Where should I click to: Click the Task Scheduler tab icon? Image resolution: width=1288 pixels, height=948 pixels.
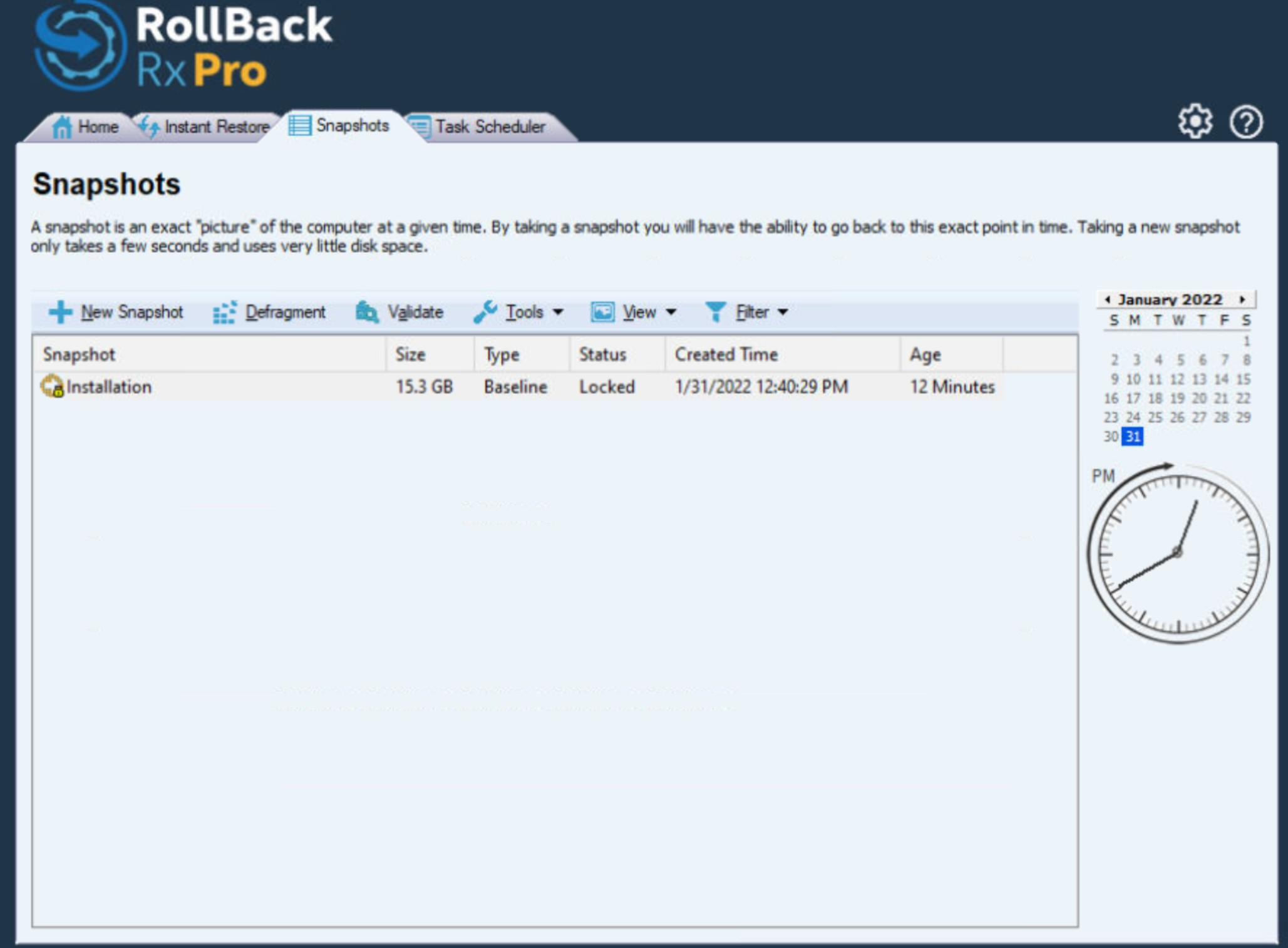[x=420, y=126]
